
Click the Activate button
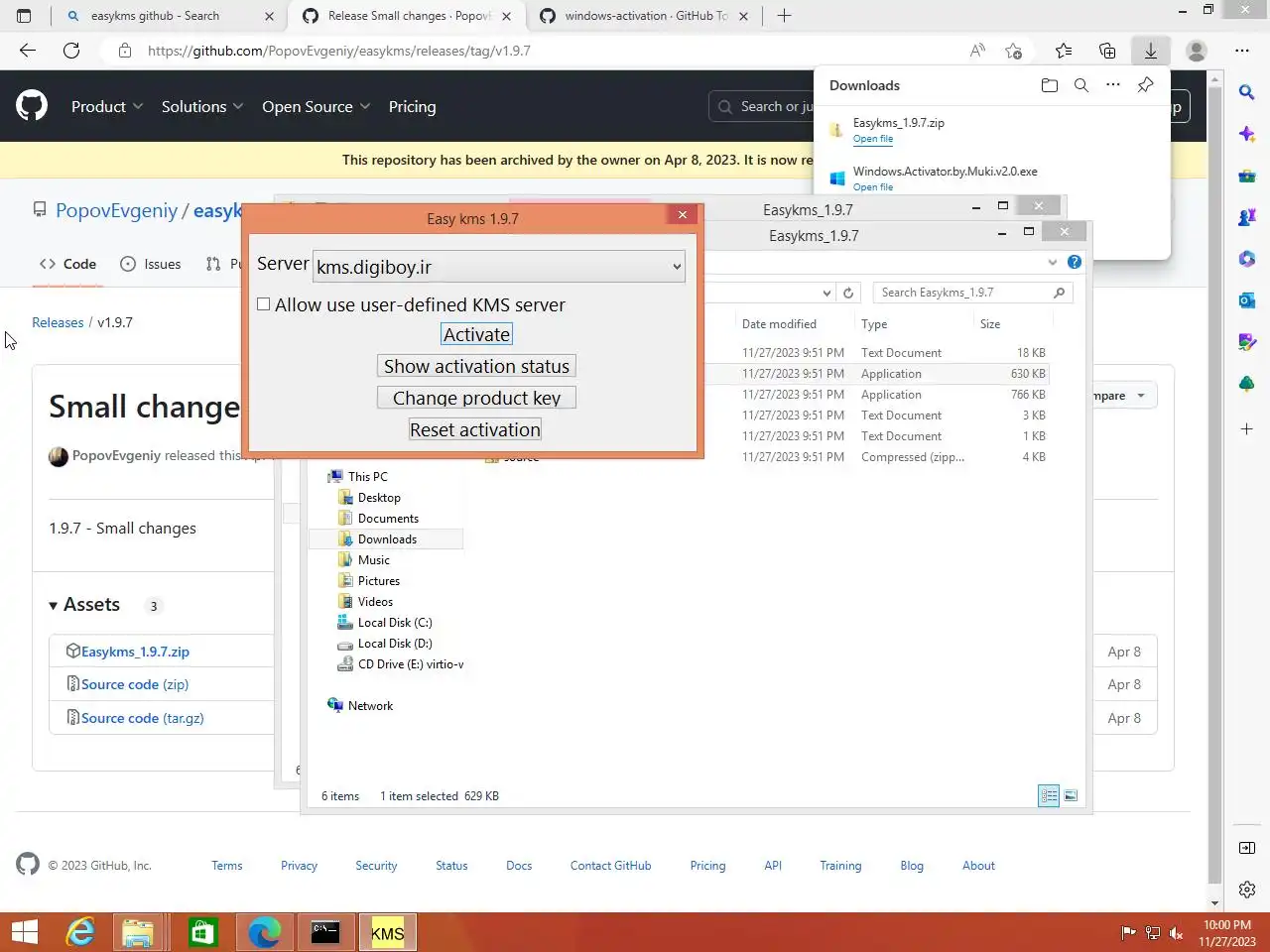(476, 334)
